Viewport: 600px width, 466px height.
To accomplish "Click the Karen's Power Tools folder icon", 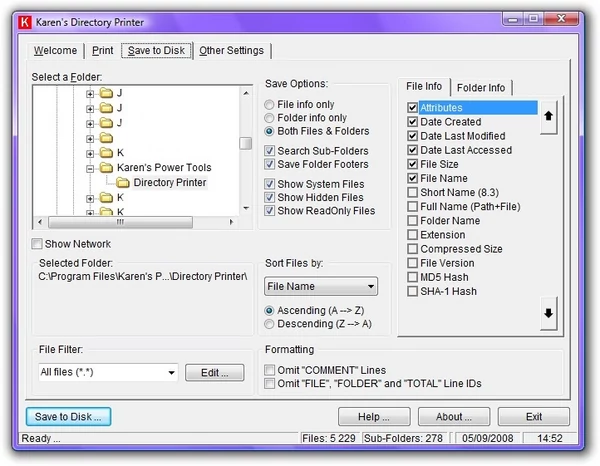I will pyautogui.click(x=106, y=168).
